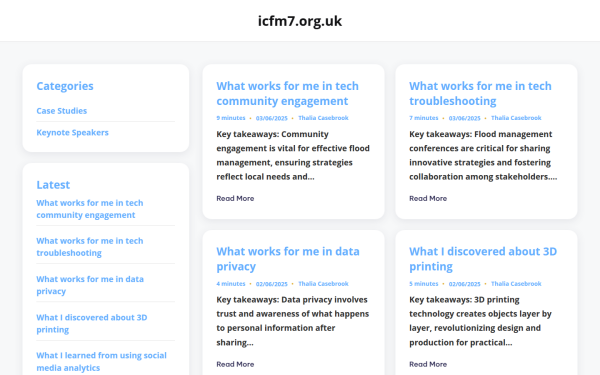The image size is (600, 375).
Task: Click author Thalia Casebrook on 3D printing card
Action: coord(516,284)
